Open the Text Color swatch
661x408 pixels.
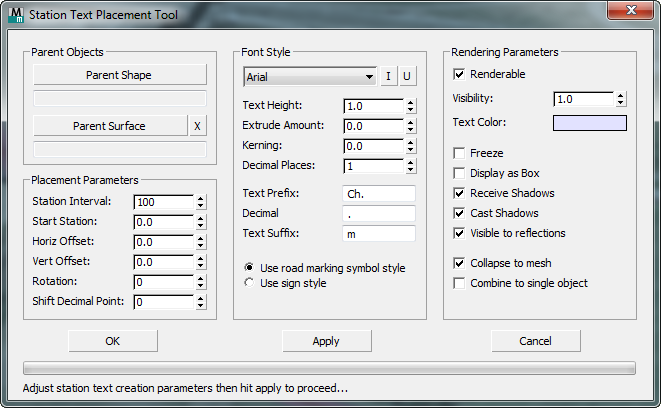click(589, 123)
